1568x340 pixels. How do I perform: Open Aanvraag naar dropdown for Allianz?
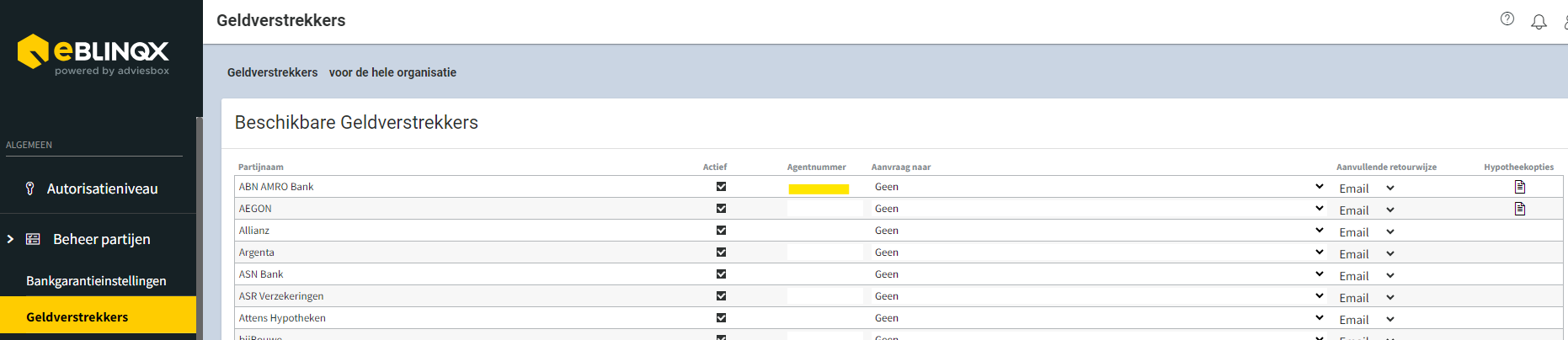tap(1099, 231)
